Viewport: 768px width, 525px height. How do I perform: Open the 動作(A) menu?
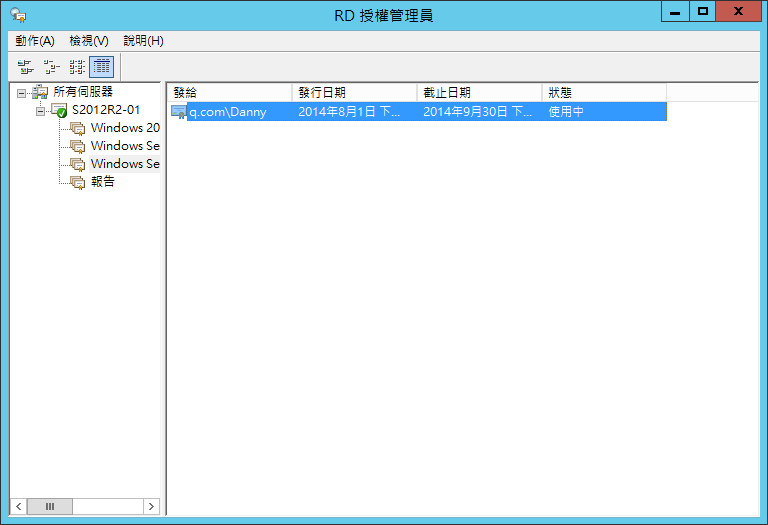tap(35, 41)
